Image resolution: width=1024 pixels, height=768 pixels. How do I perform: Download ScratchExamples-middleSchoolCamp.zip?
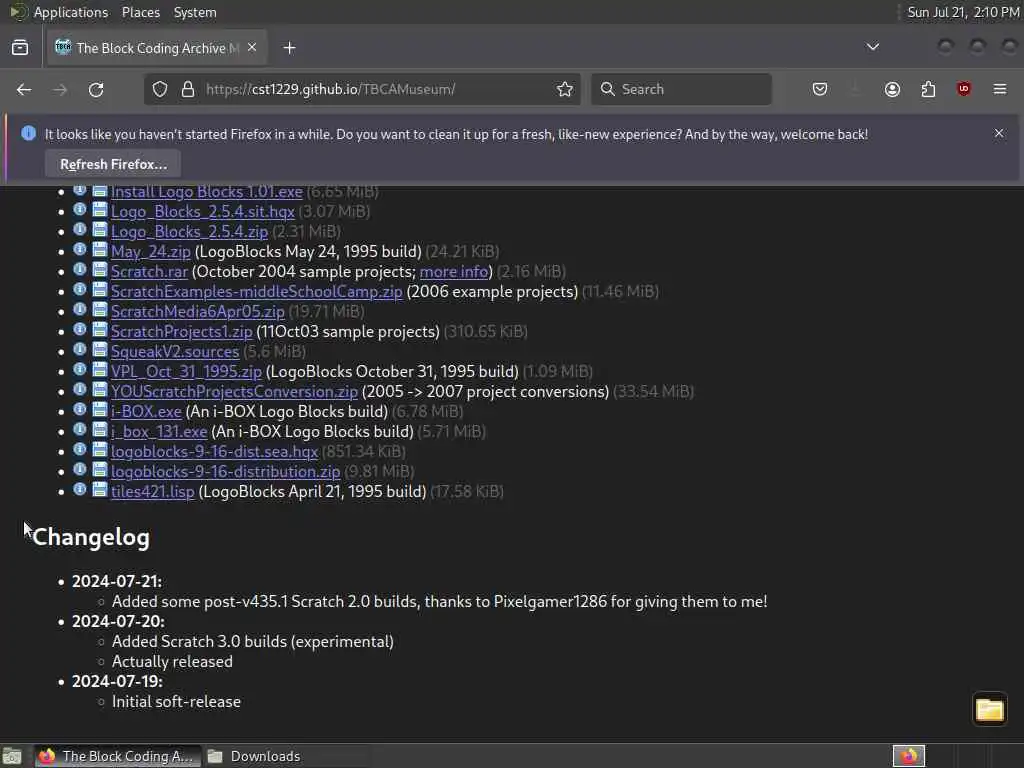(257, 292)
